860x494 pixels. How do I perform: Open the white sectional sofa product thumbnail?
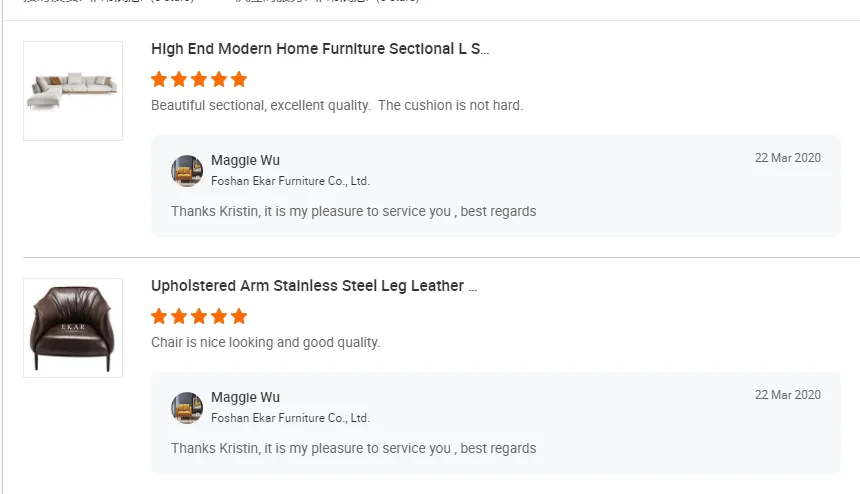point(73,91)
